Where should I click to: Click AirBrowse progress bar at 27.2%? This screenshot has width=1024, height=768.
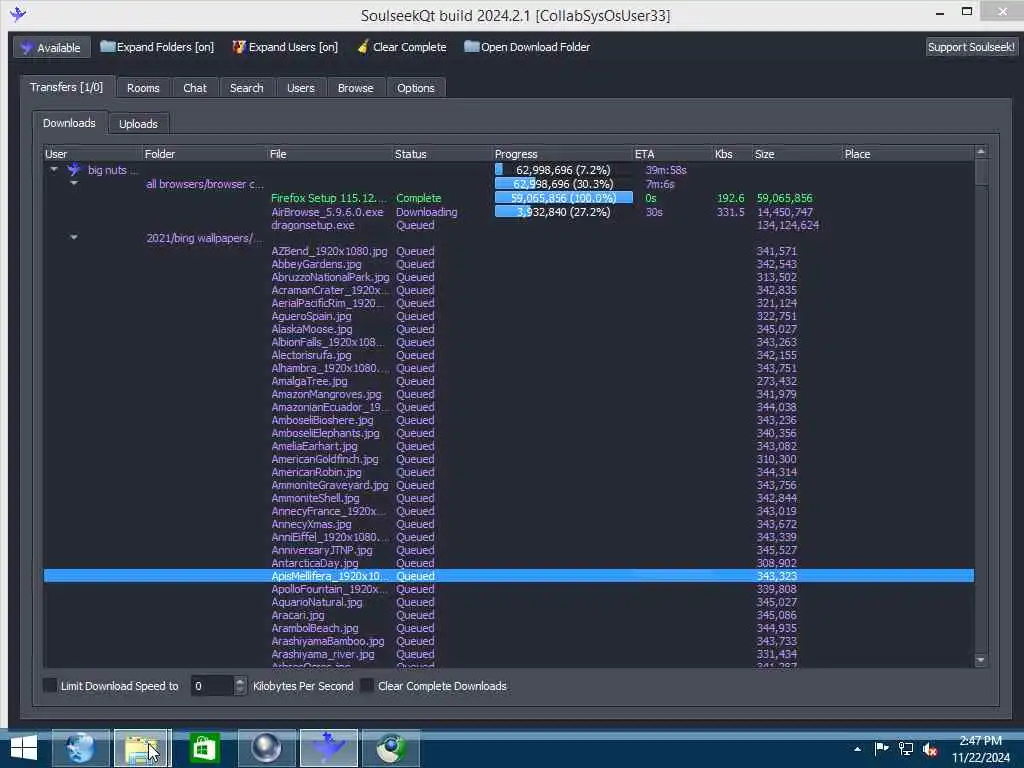[x=564, y=212]
